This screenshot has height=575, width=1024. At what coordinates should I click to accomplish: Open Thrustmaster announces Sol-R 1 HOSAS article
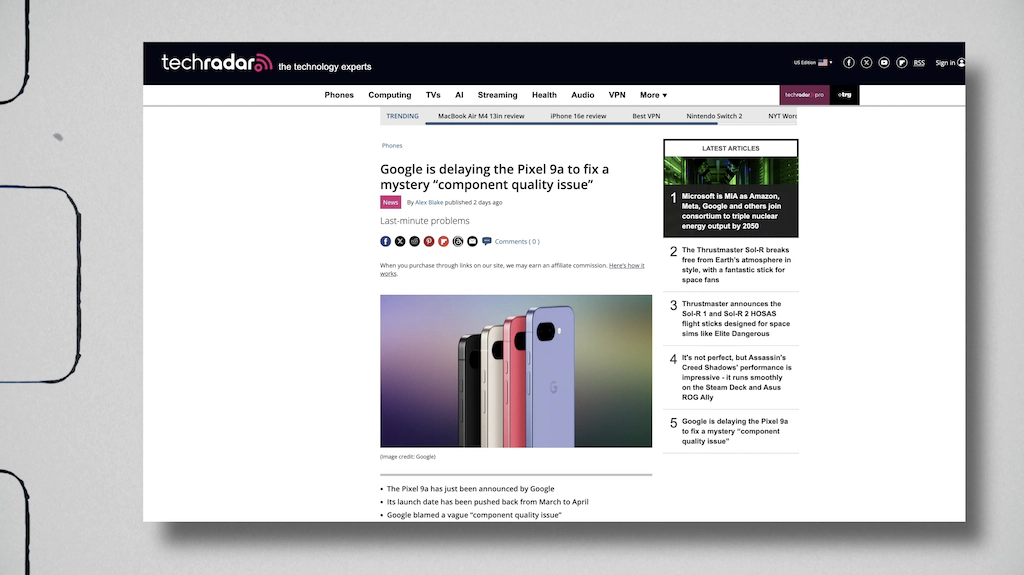(x=736, y=319)
